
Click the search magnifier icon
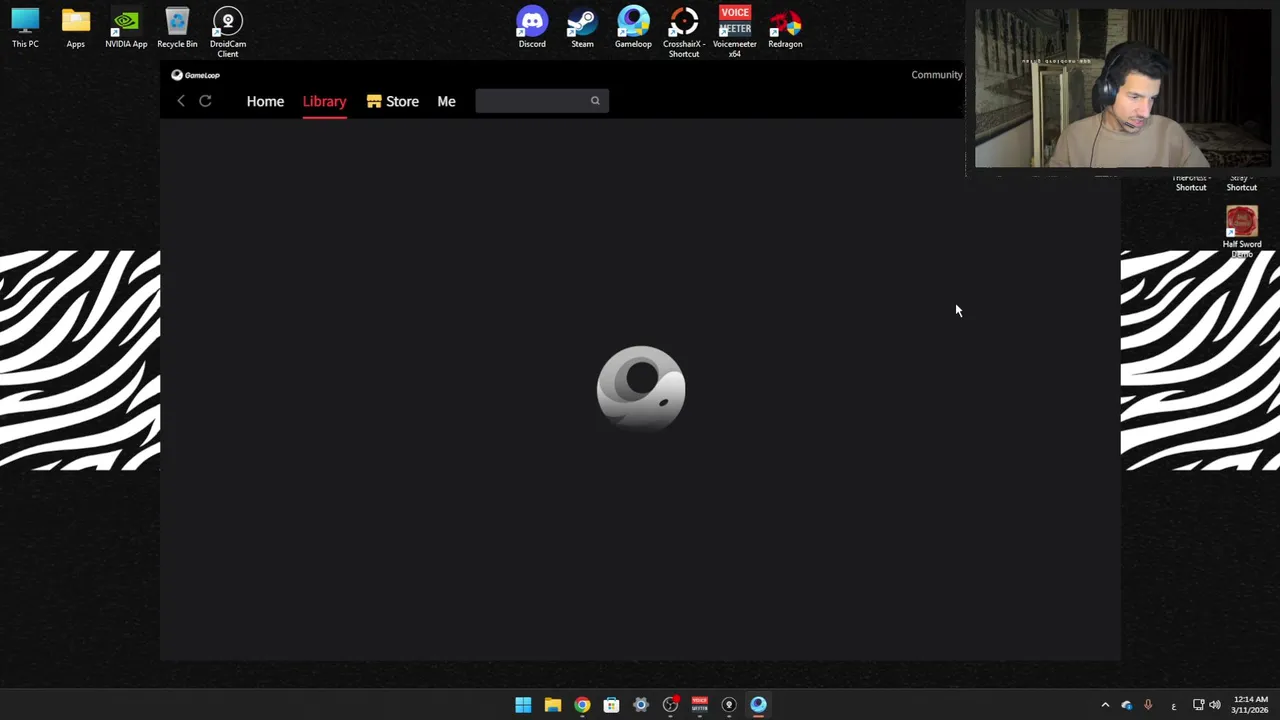[x=595, y=101]
